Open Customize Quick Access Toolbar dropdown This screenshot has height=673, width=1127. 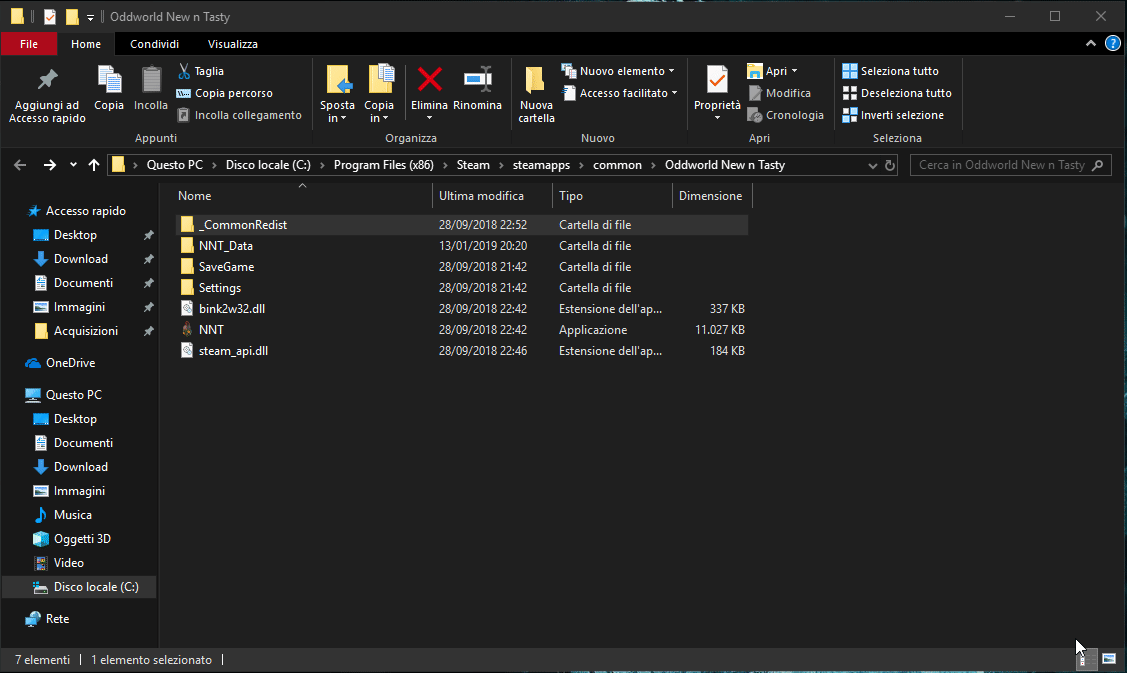91,17
